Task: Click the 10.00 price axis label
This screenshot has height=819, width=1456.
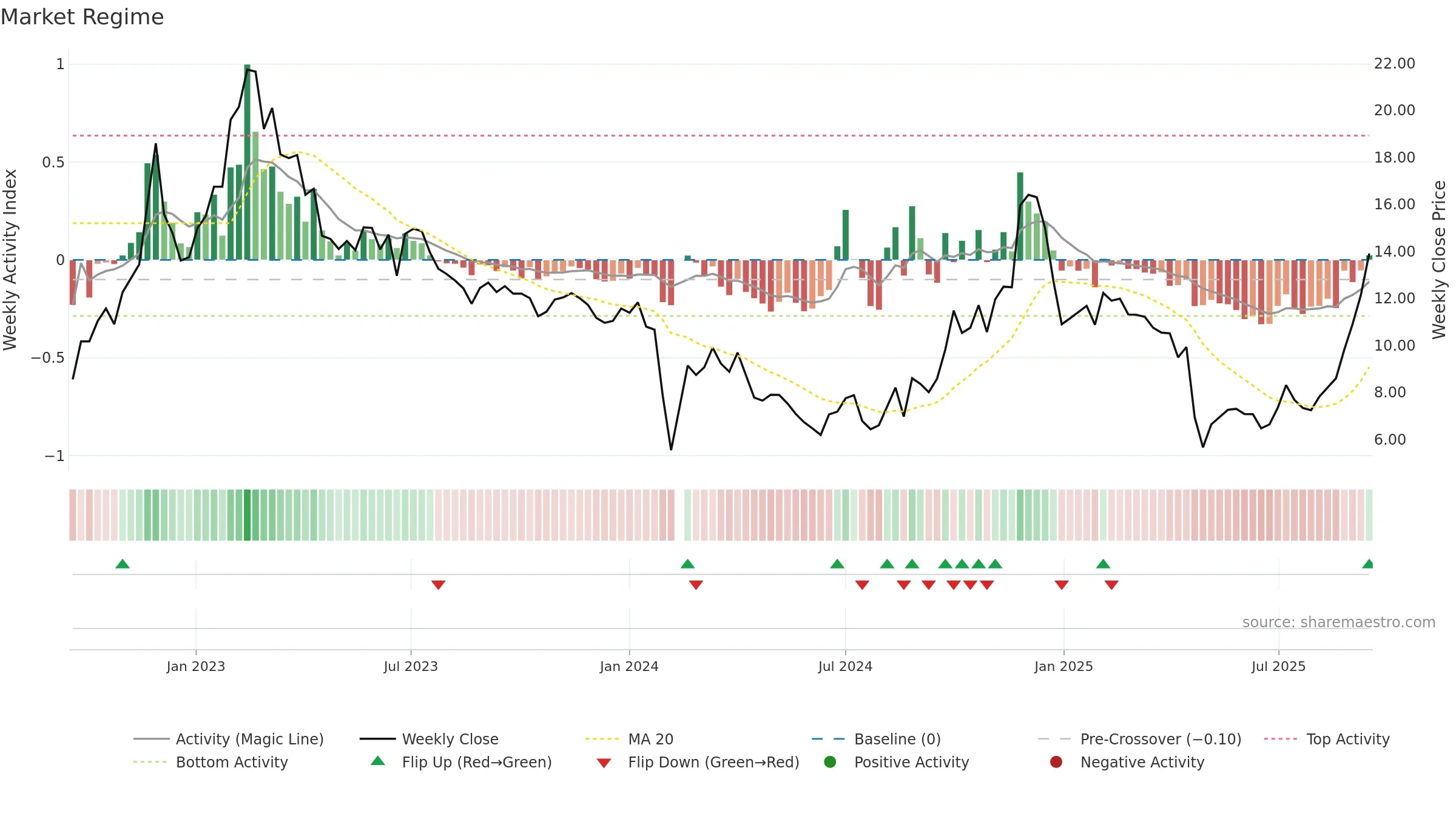Action: point(1395,346)
